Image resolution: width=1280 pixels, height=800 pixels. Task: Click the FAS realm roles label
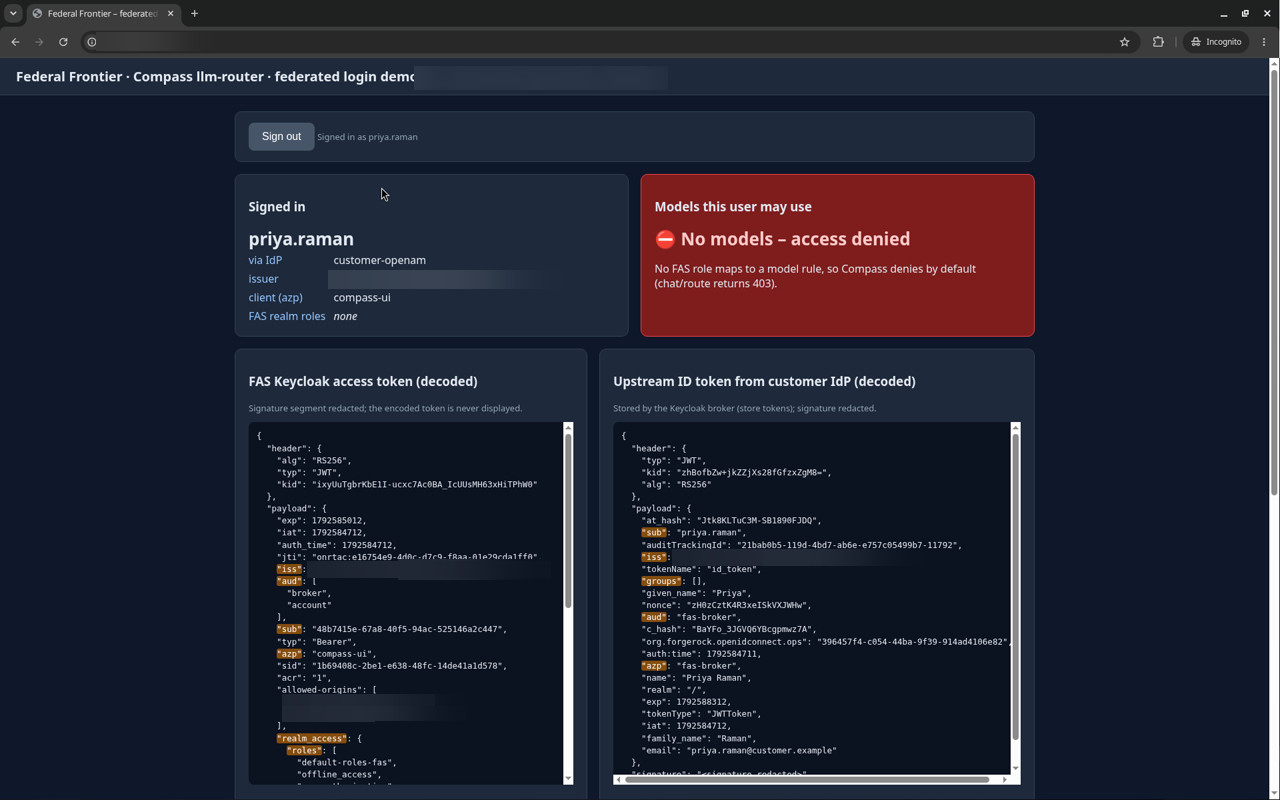(287, 316)
